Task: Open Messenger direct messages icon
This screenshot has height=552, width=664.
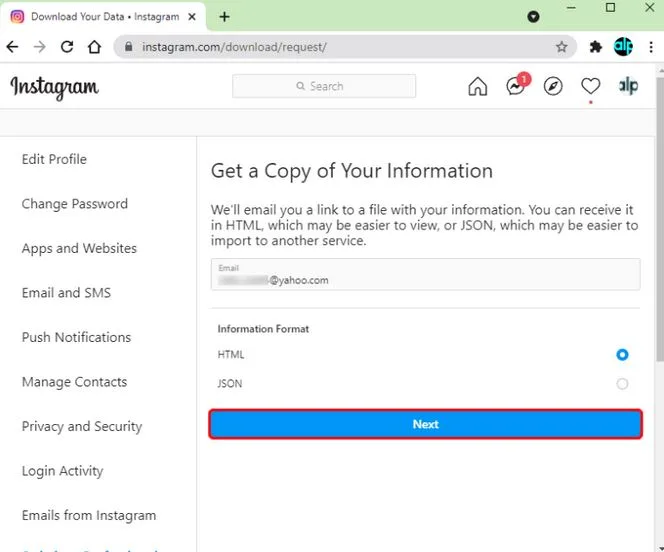Action: pos(515,86)
